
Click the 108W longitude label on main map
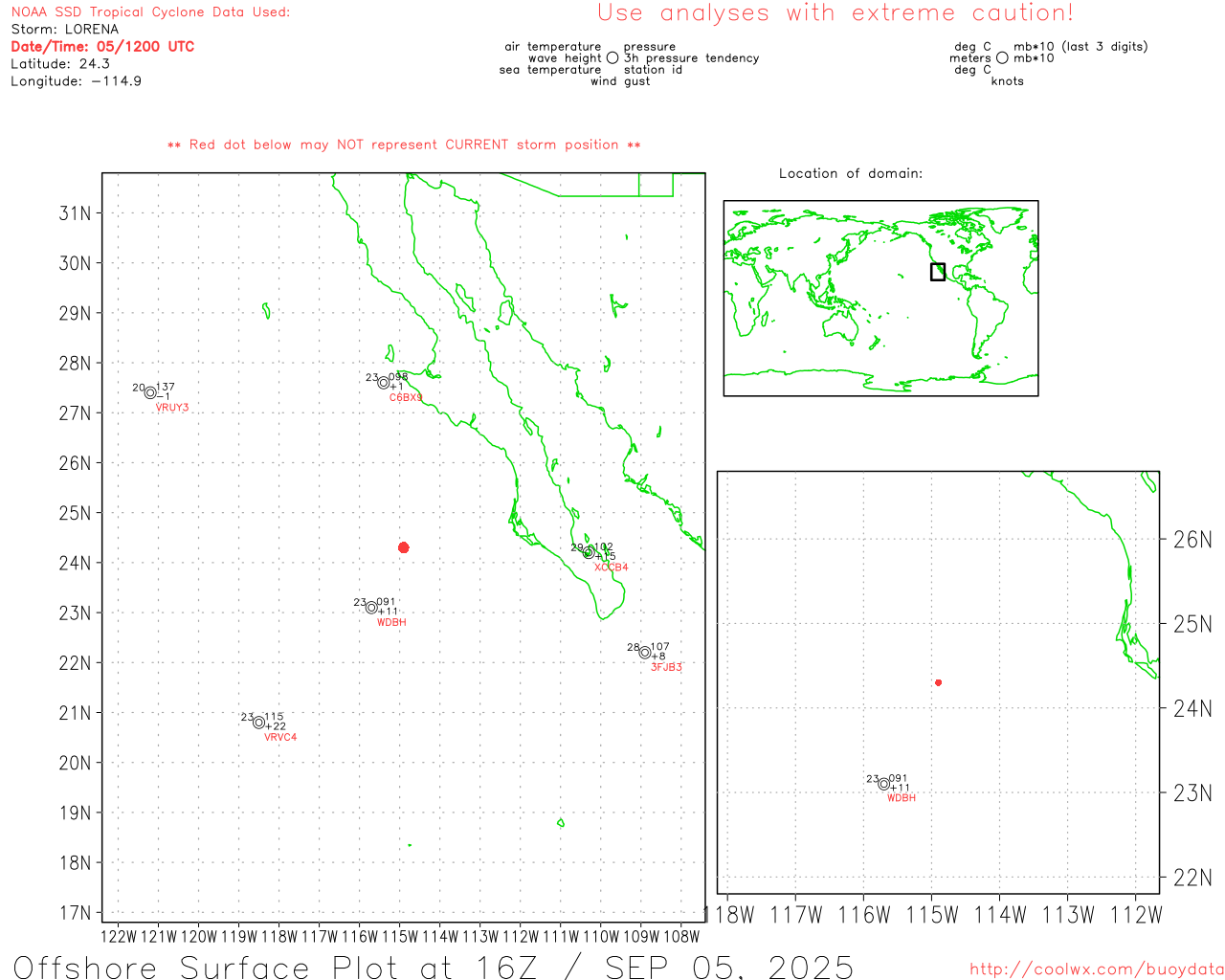[x=681, y=936]
